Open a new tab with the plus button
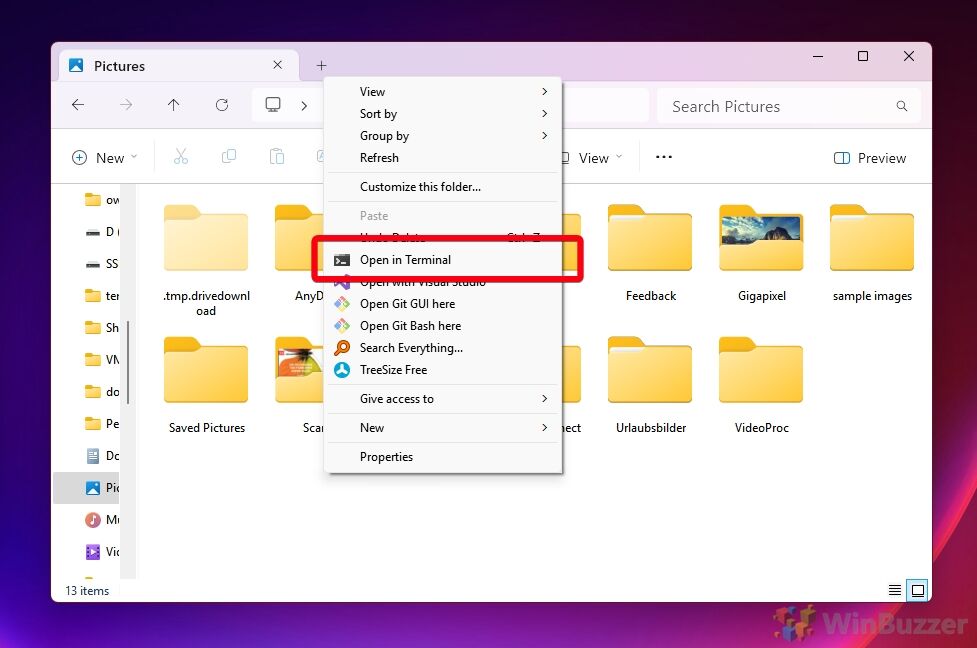The height and width of the screenshot is (648, 977). tap(322, 65)
